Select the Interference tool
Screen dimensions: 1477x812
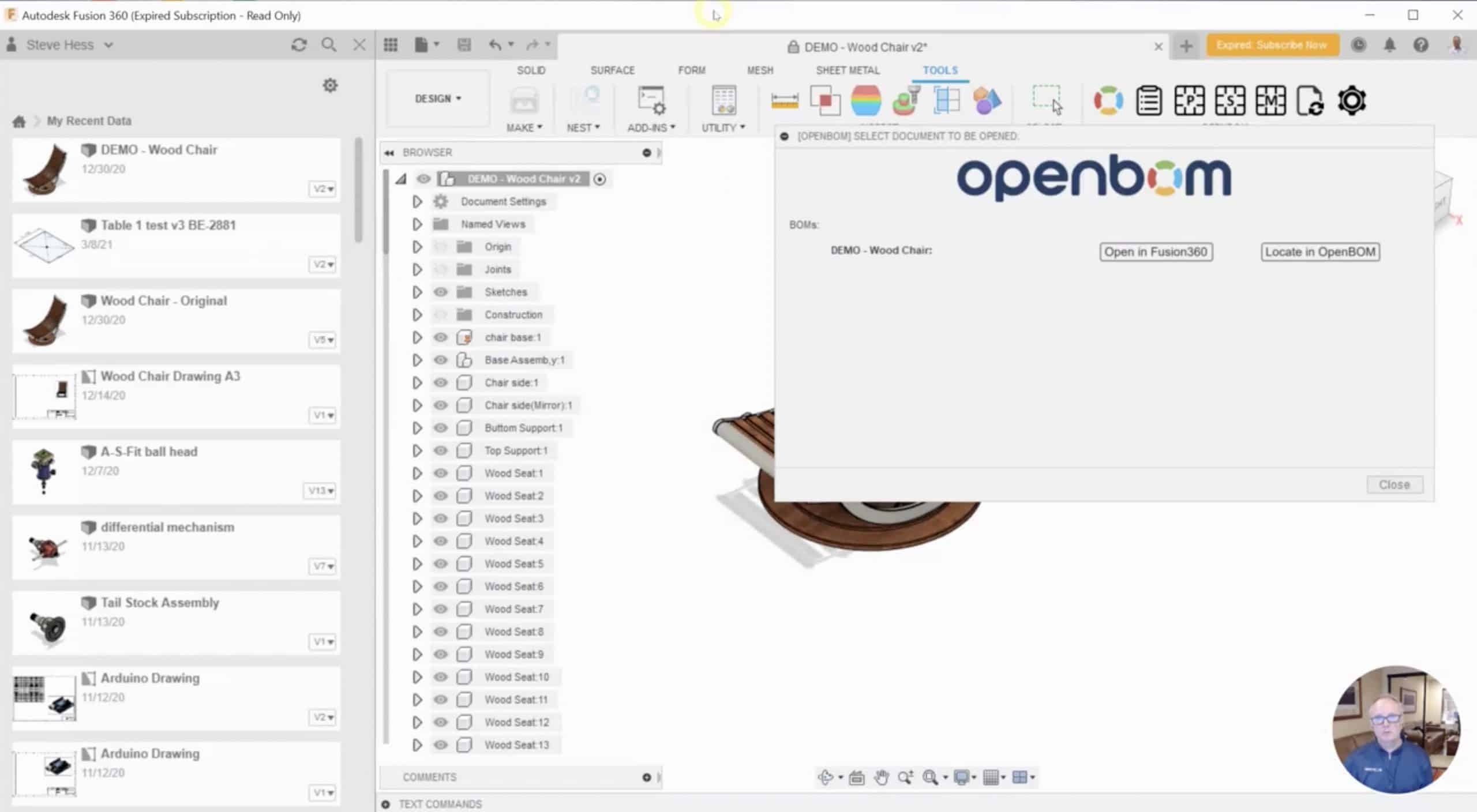825,101
